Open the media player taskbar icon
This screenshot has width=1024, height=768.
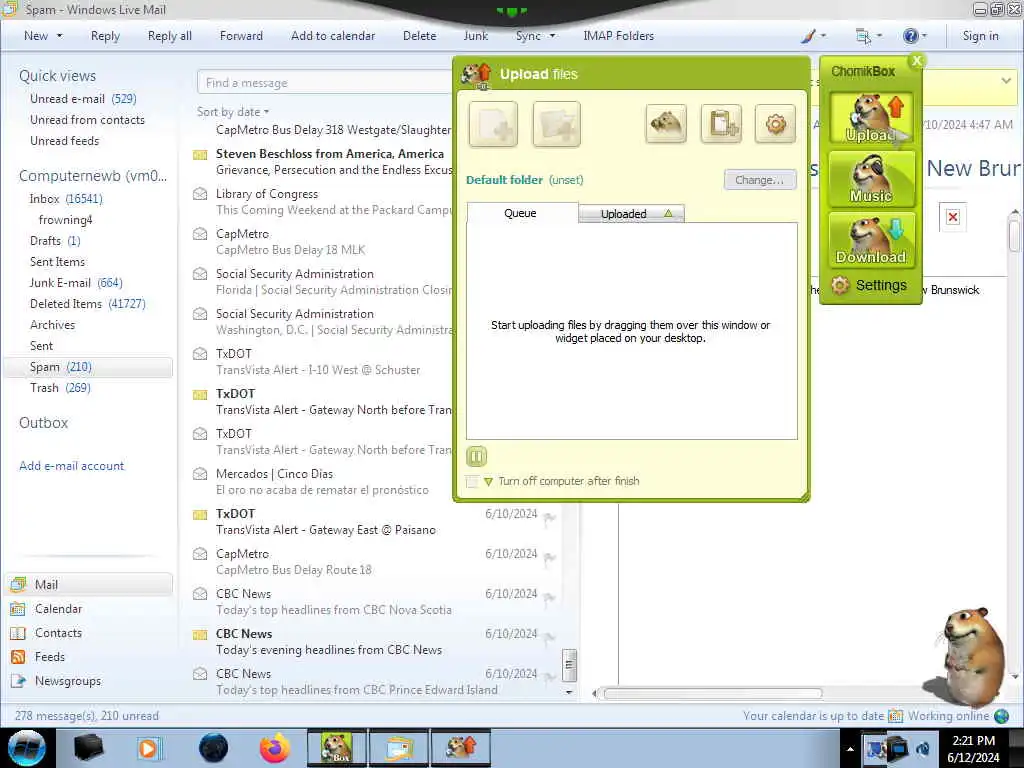coord(150,748)
